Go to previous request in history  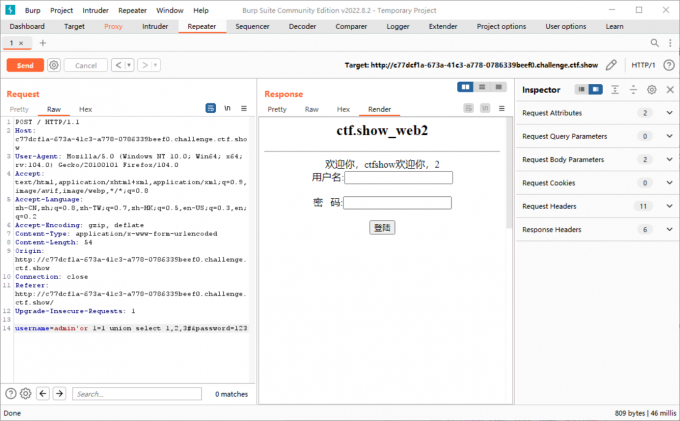(118, 65)
